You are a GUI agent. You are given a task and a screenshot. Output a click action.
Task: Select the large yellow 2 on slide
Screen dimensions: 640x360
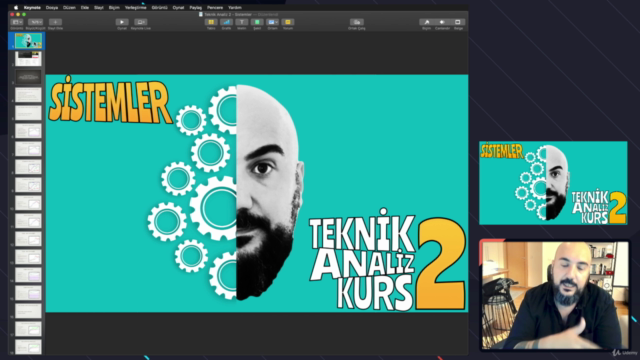point(441,263)
